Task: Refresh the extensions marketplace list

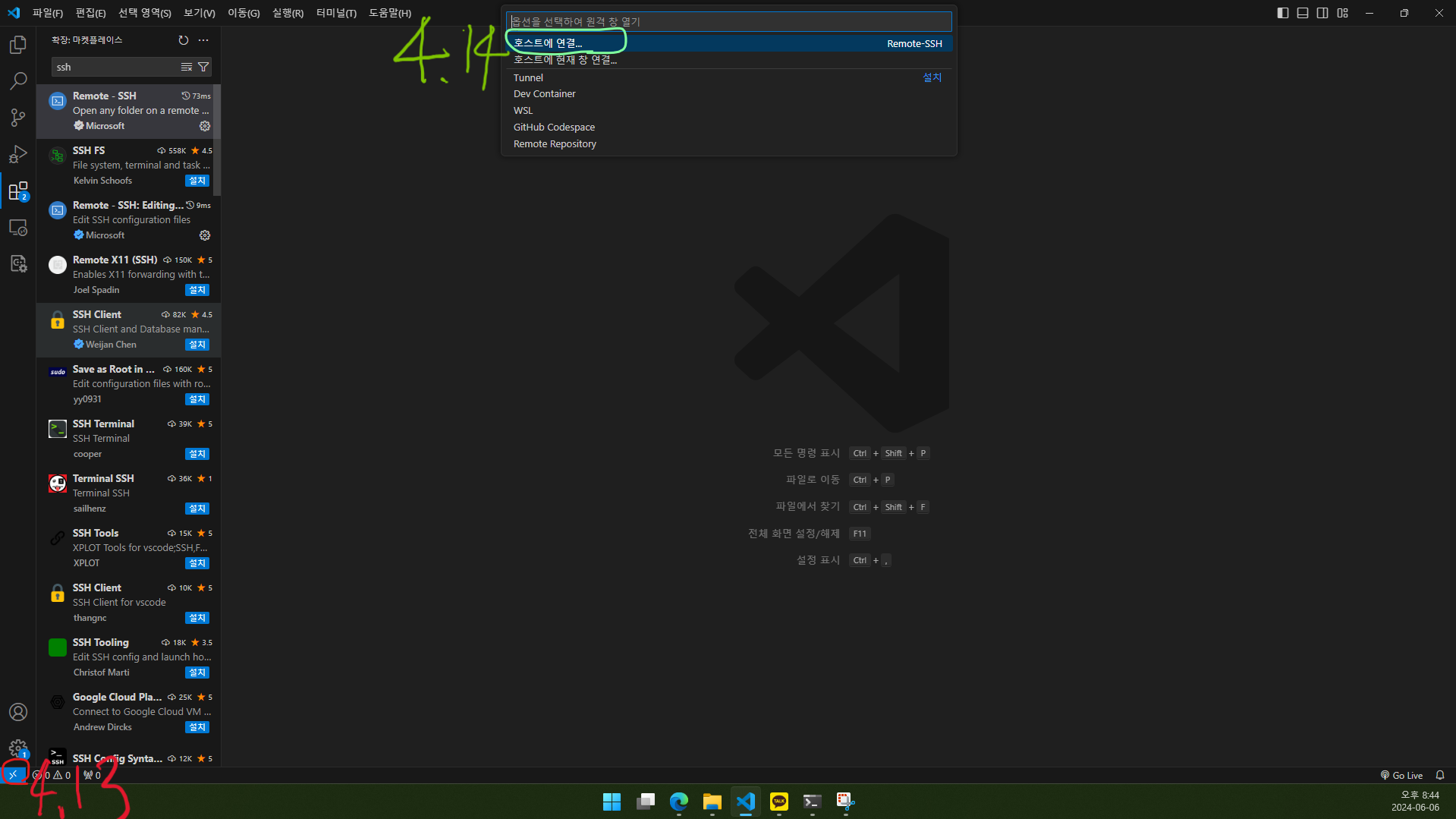Action: [x=184, y=40]
